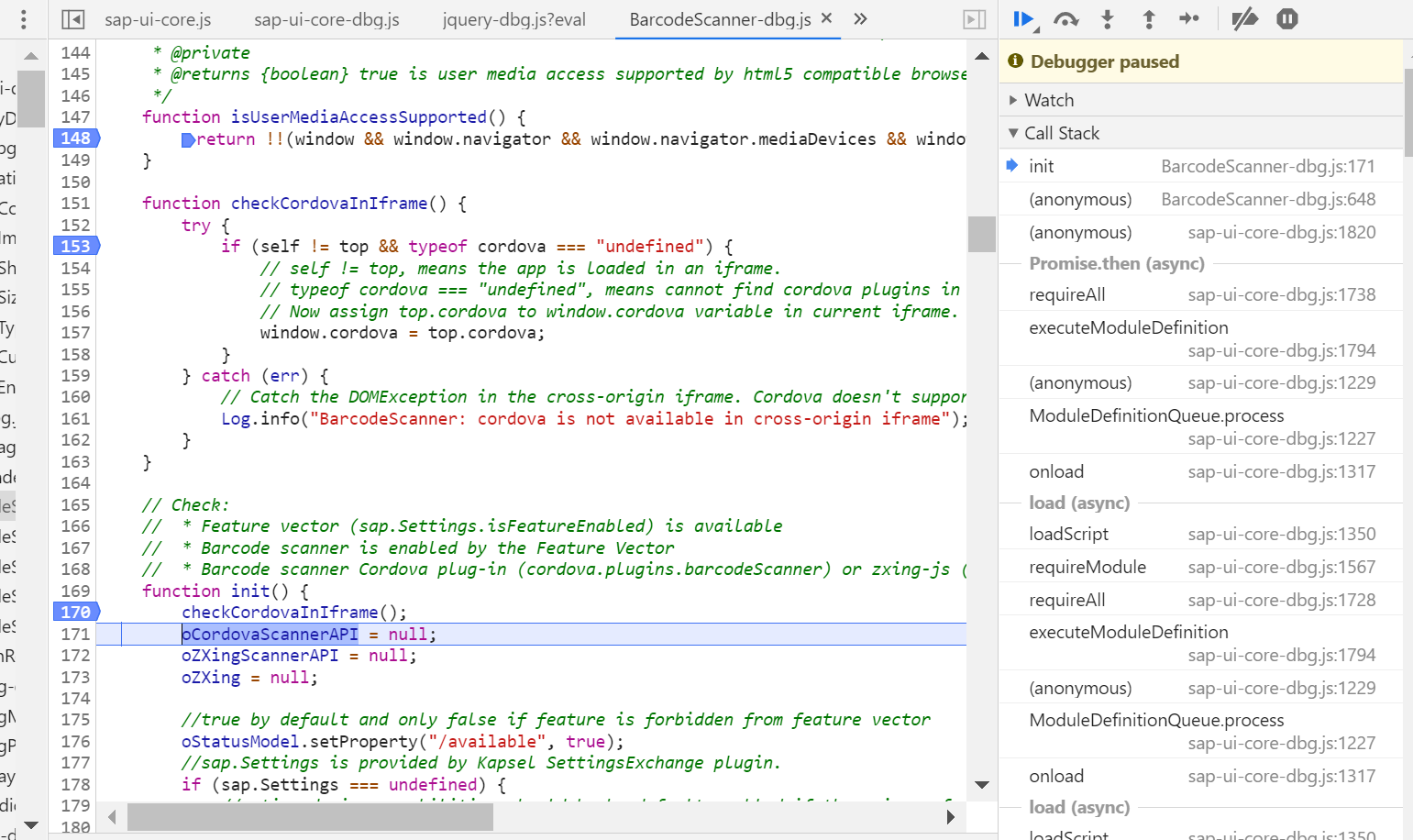The width and height of the screenshot is (1413, 840).
Task: Add a breakpoint on line 161
Action: [75, 418]
